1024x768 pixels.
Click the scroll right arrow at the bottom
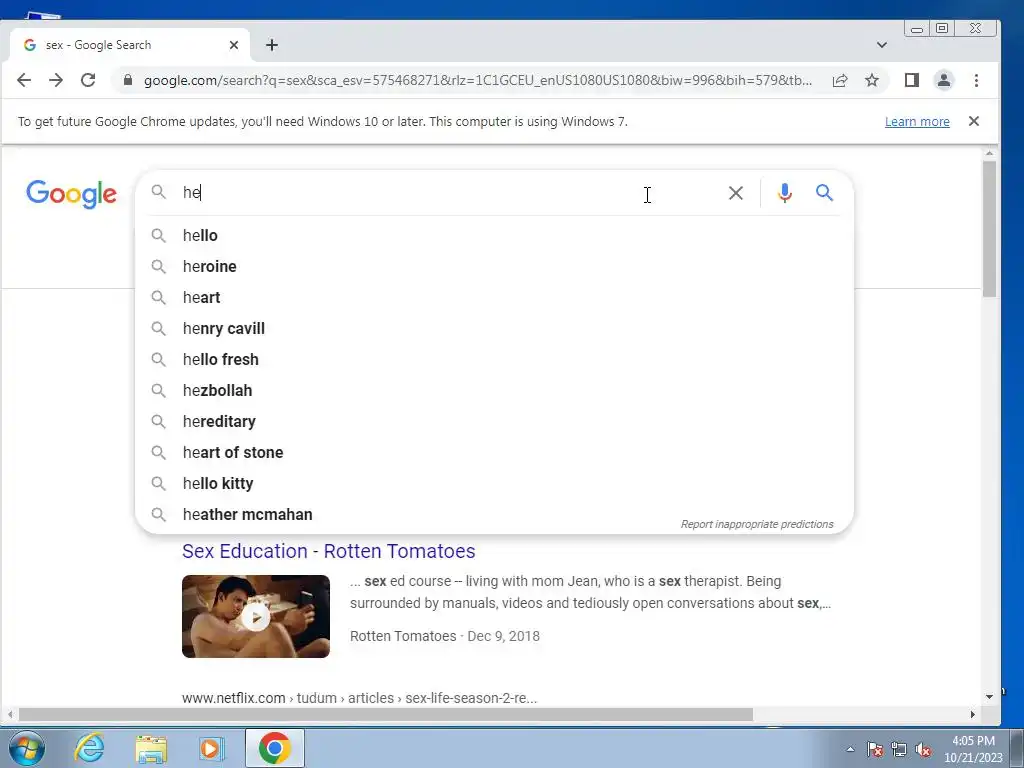tap(972, 714)
